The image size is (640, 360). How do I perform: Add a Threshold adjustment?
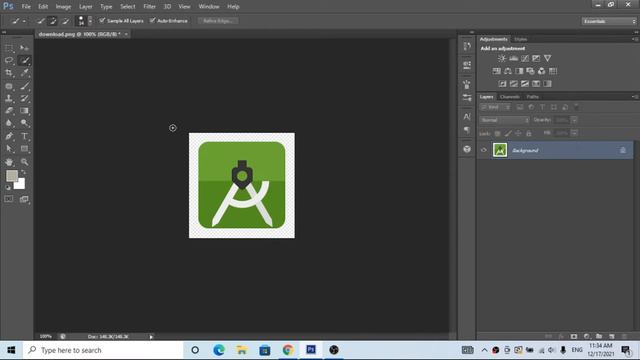click(x=525, y=84)
